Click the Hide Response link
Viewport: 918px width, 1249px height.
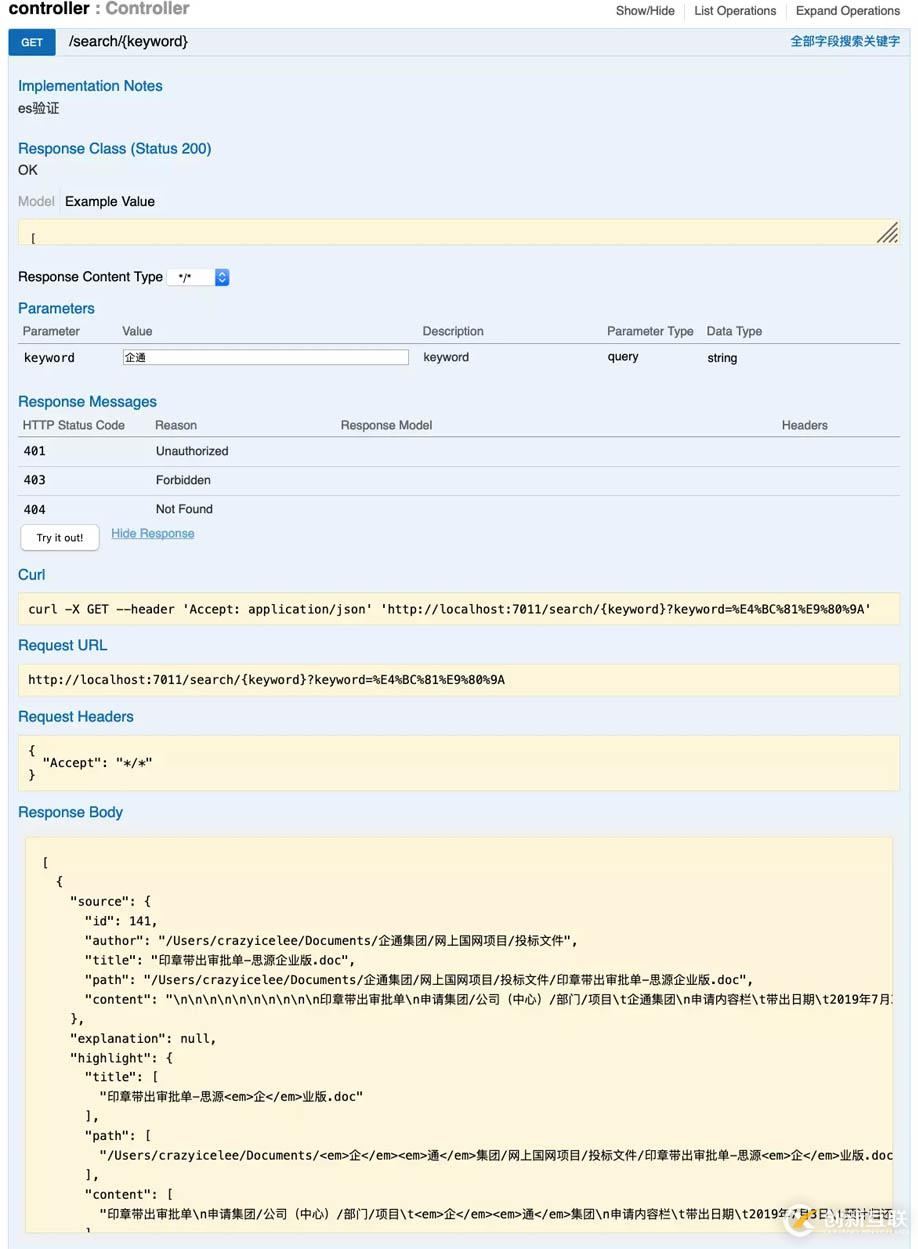[153, 534]
